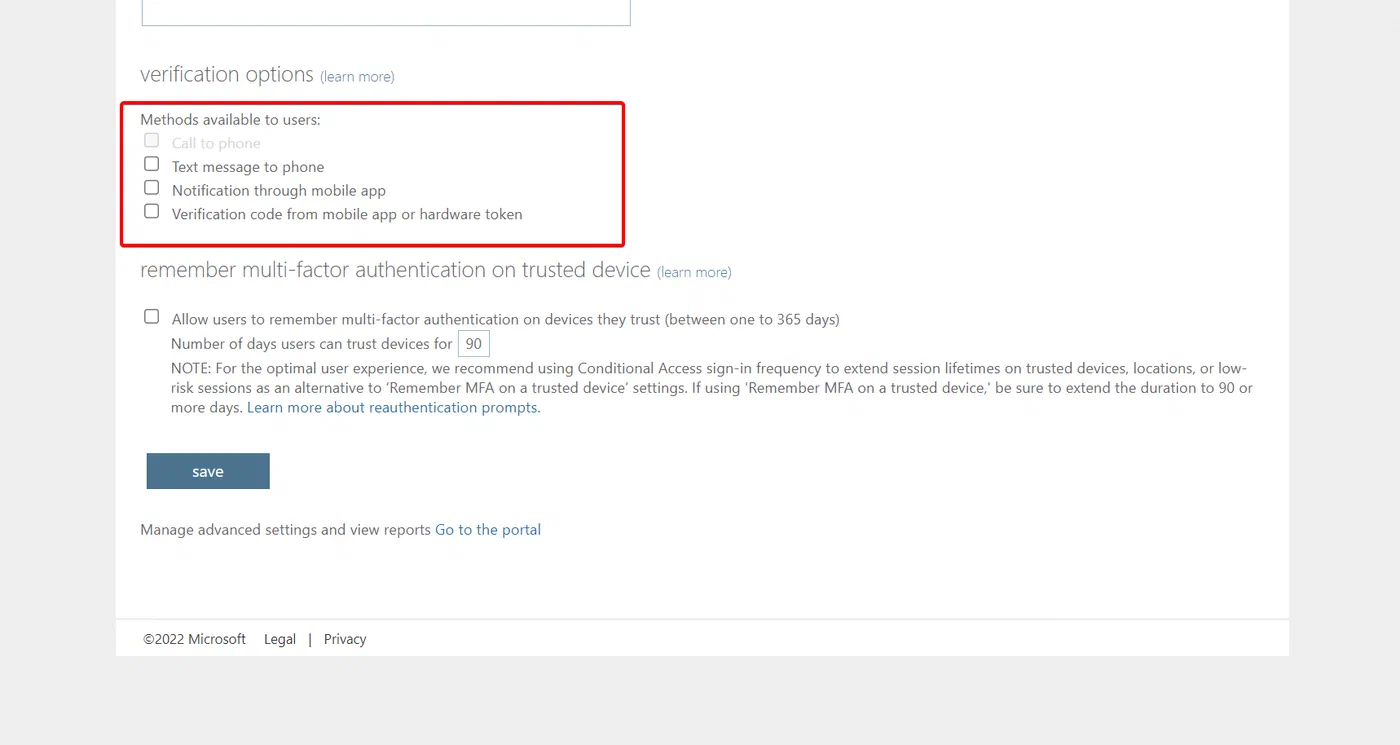
Task: Toggle Allow users to remember MFA checkbox
Action: [152, 316]
